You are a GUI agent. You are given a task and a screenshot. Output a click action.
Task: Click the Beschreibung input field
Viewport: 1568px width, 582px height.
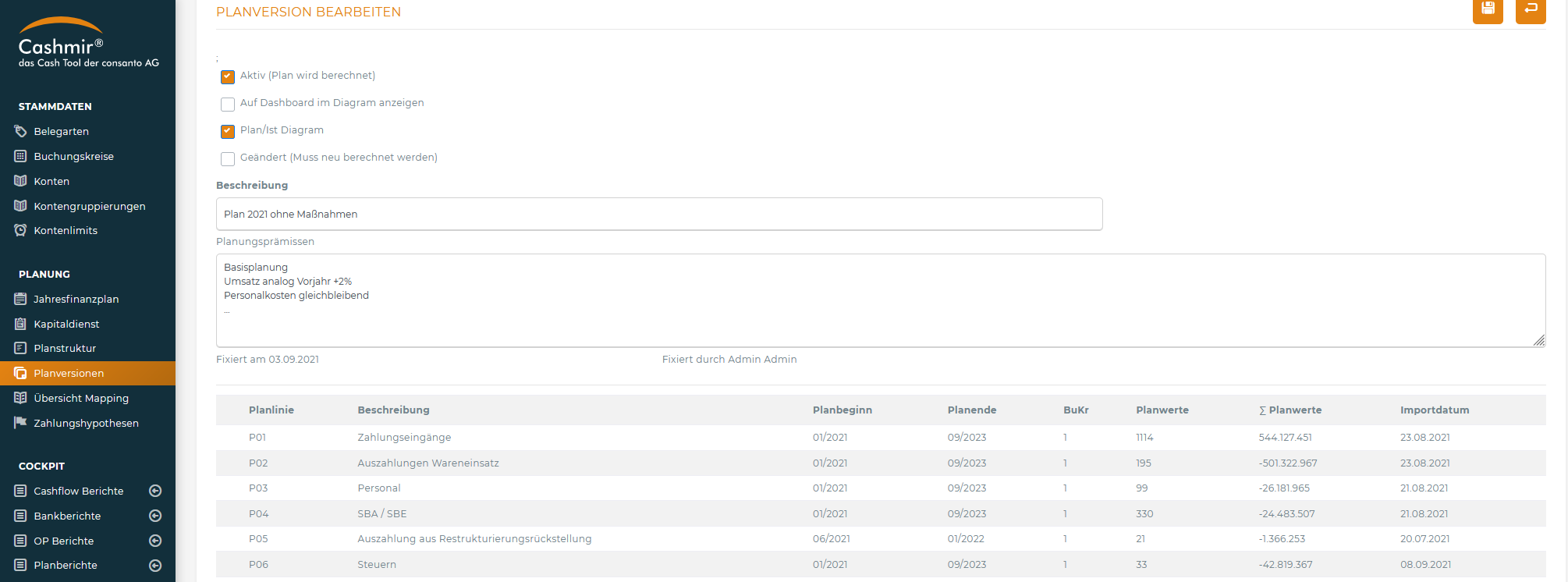pos(659,214)
